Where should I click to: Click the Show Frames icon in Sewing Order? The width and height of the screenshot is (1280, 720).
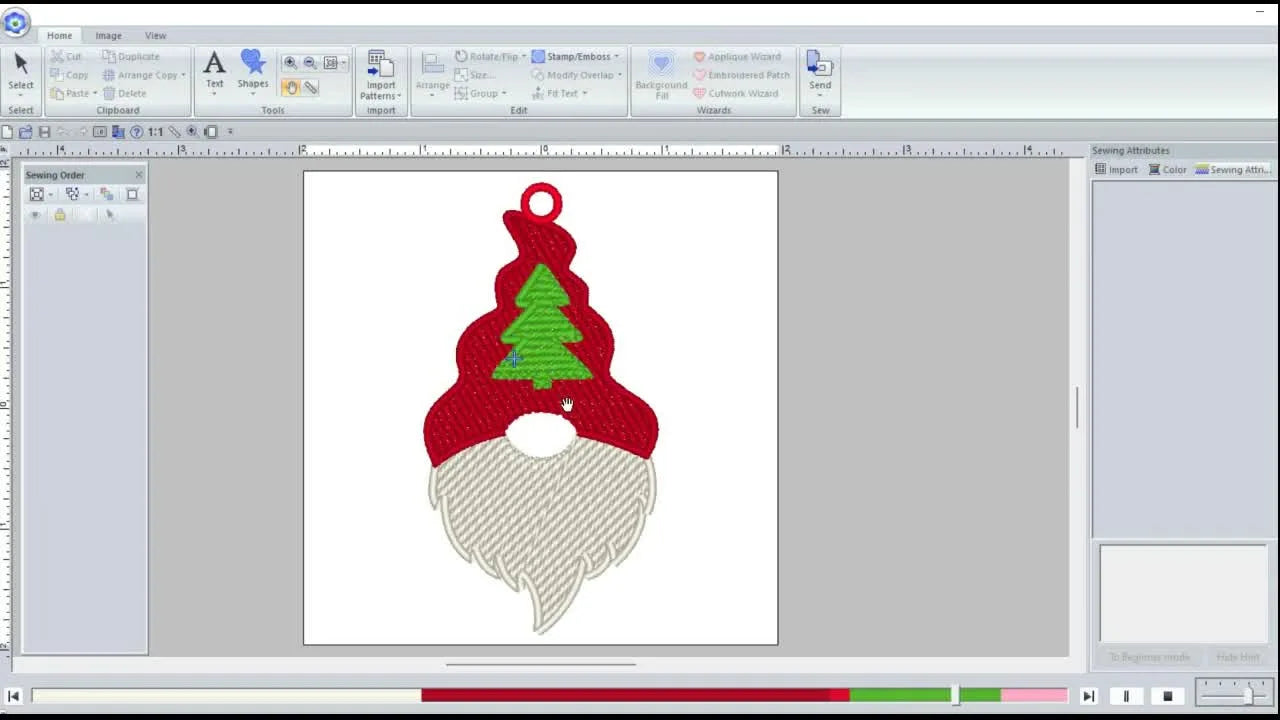(132, 194)
